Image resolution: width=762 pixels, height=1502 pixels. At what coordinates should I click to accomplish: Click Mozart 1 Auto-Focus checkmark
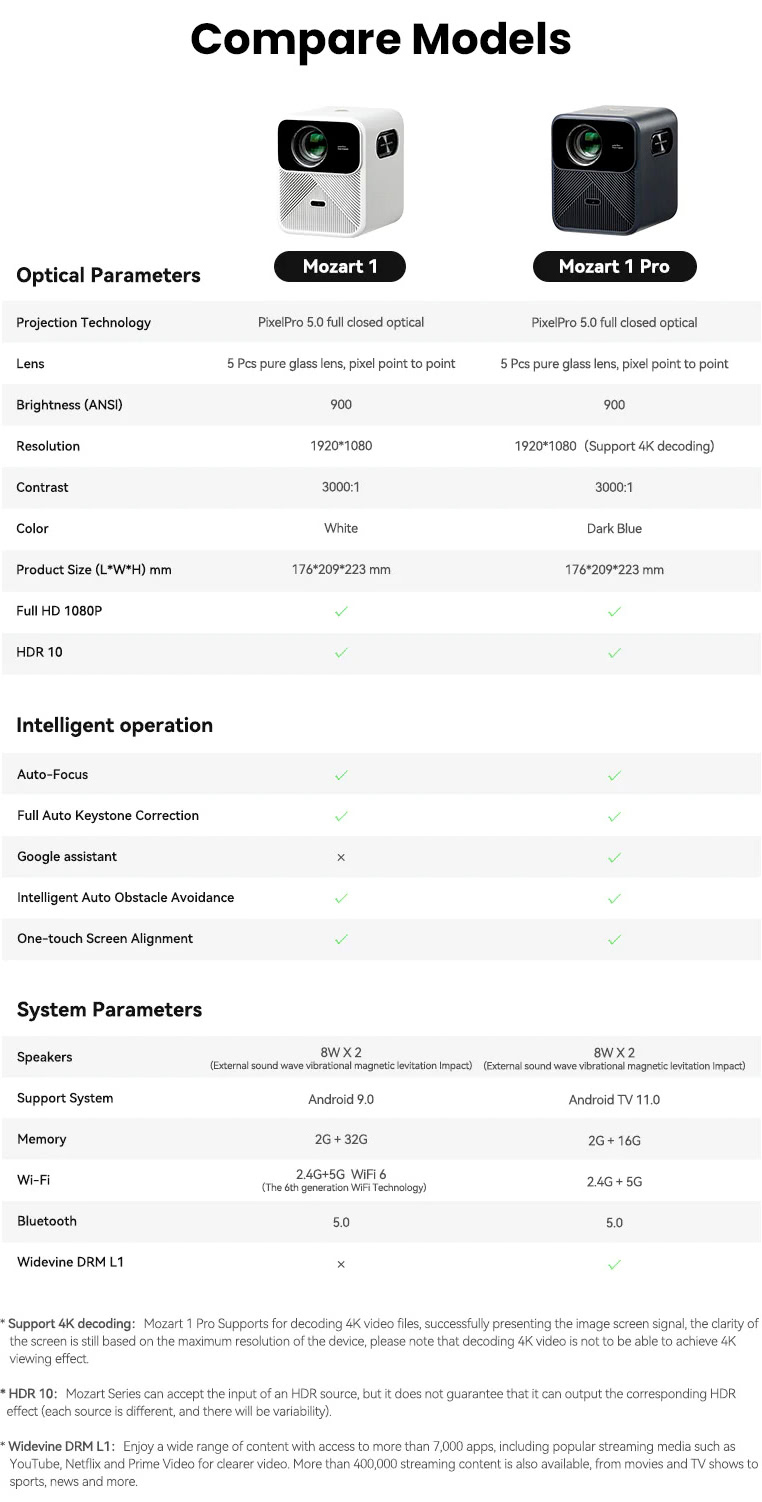pos(341,775)
